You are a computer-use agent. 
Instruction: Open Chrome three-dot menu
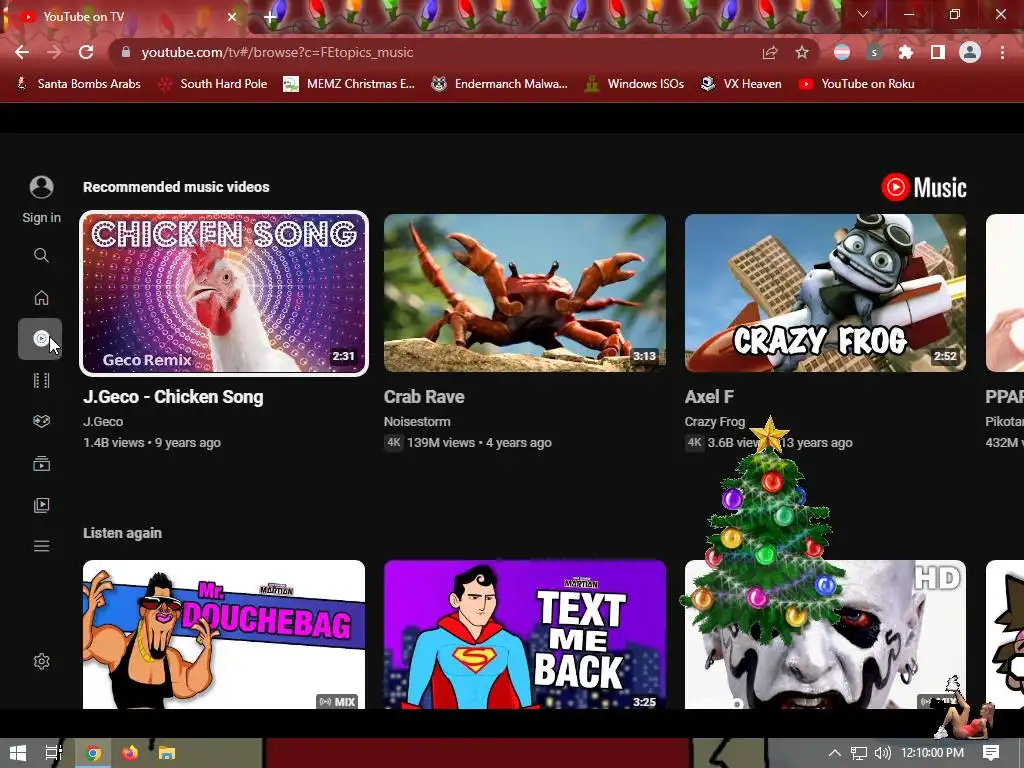click(1002, 52)
